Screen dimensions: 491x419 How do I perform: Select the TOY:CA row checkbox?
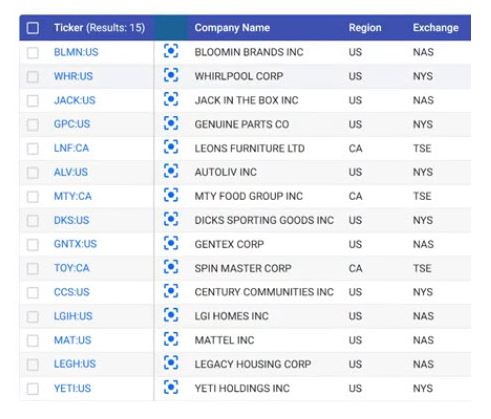[x=33, y=269]
